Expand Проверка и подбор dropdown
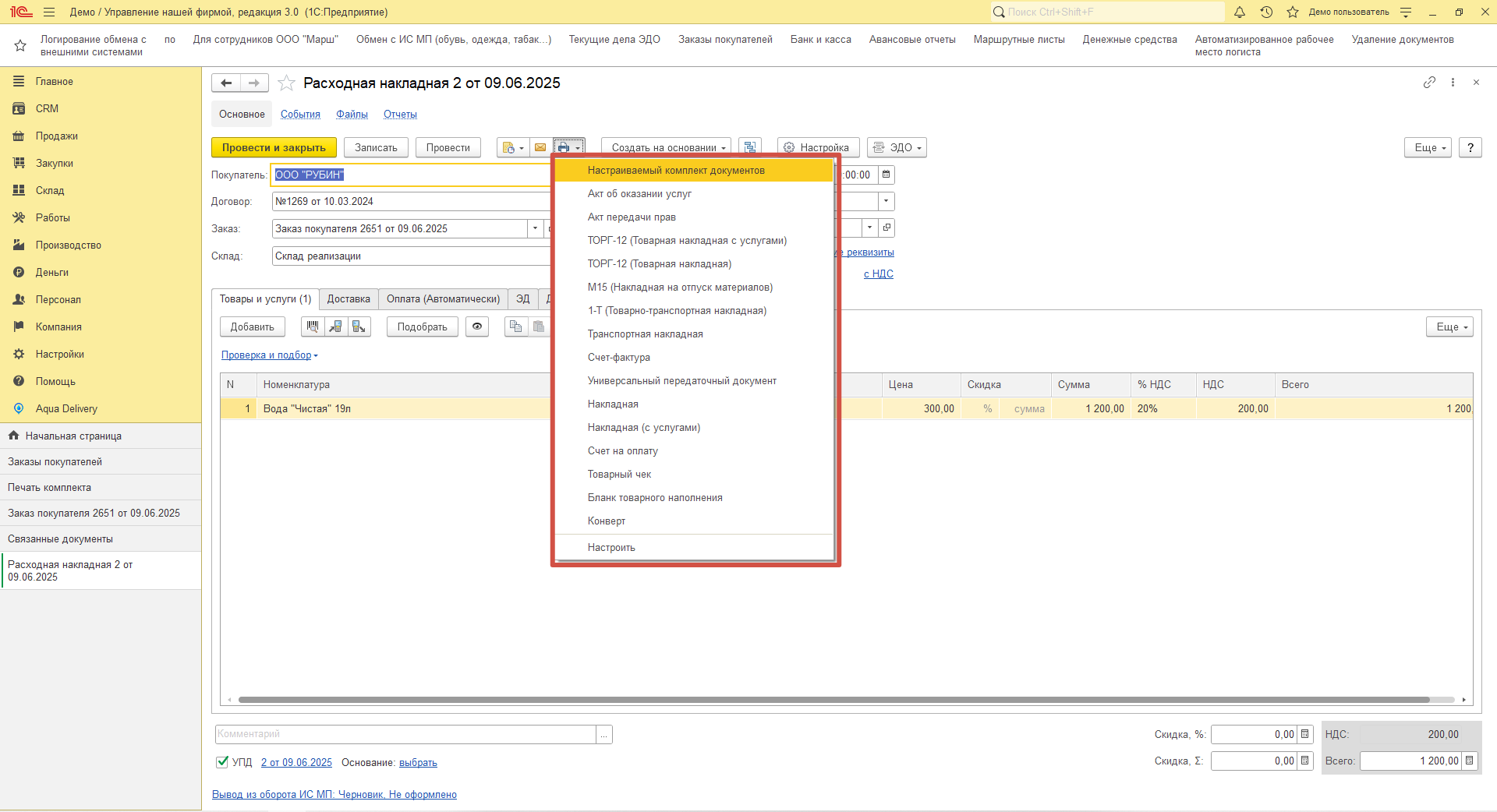The height and width of the screenshot is (812, 1497). click(270, 355)
